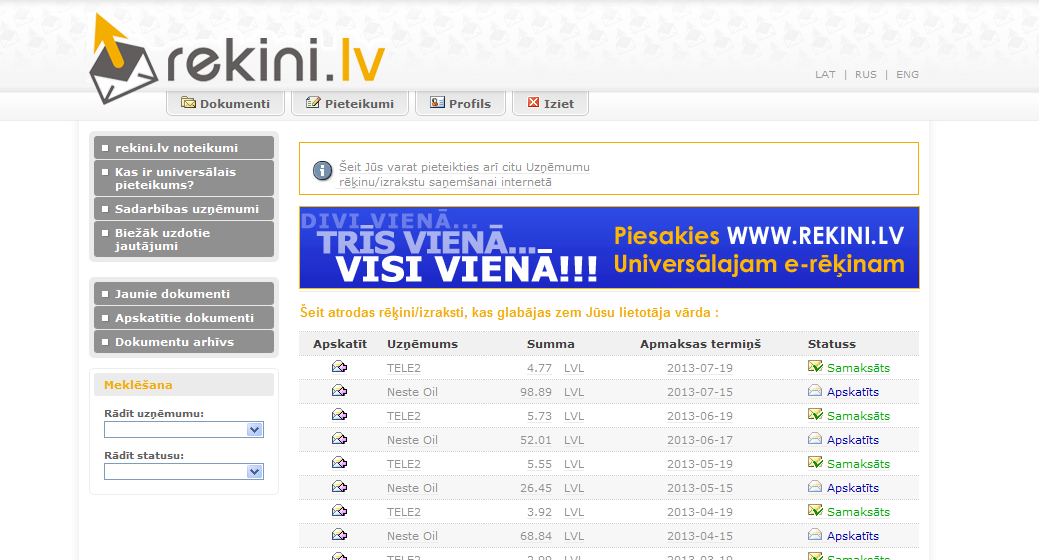This screenshot has height=560, width=1039.
Task: Click Samaksāts status for 2013-06-19 row
Action: click(x=858, y=416)
